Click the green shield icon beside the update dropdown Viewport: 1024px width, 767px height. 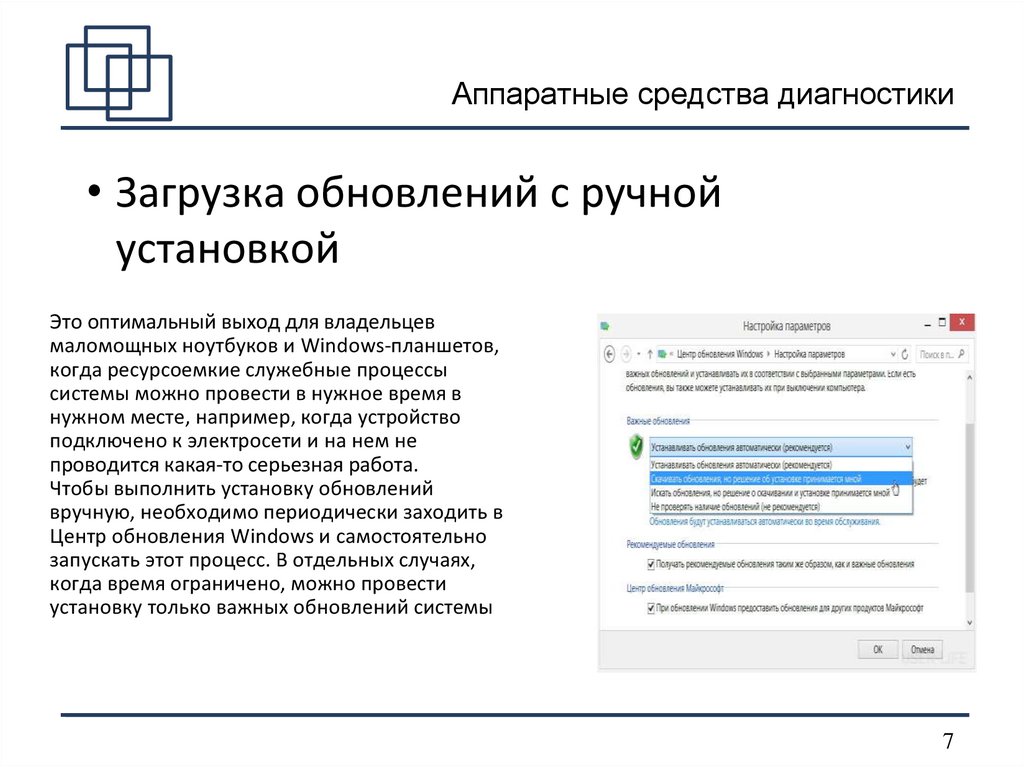(635, 448)
